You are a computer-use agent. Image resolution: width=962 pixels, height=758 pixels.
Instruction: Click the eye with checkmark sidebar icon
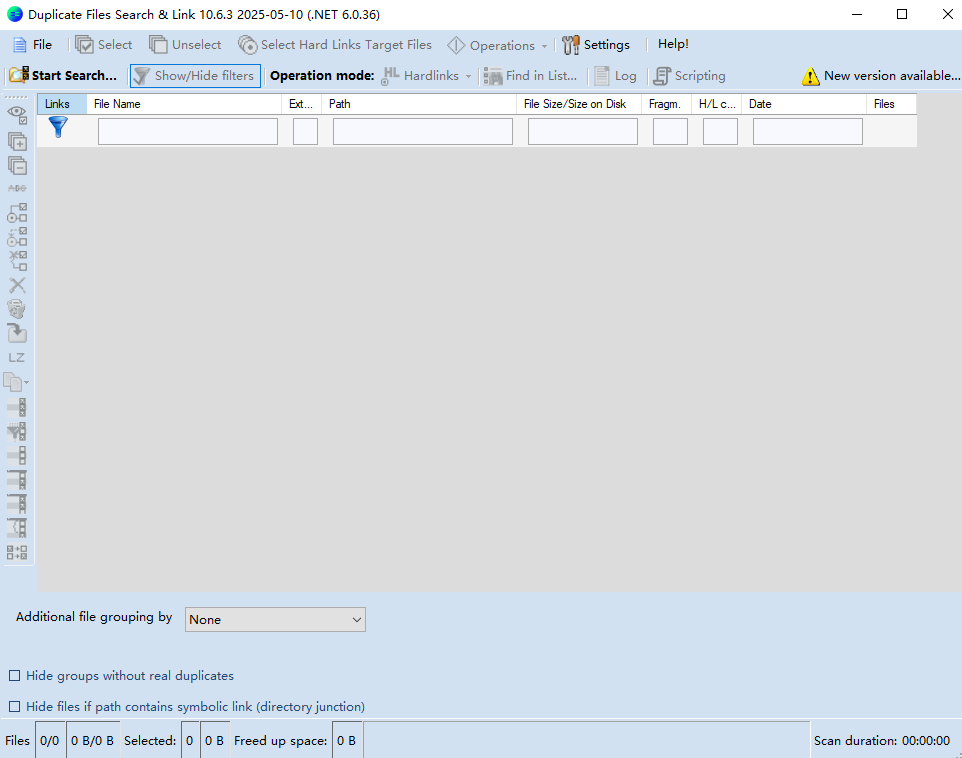click(17, 115)
